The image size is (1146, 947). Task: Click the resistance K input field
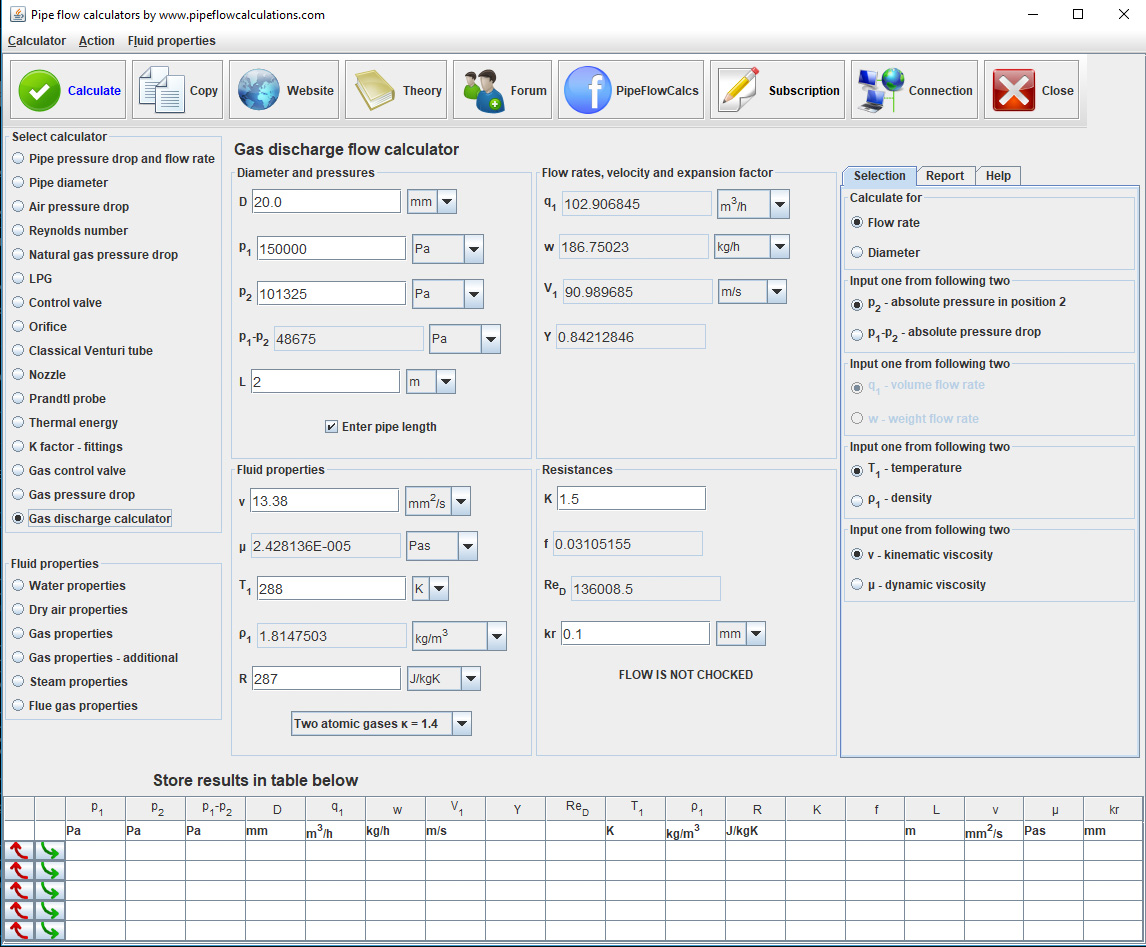(x=631, y=499)
